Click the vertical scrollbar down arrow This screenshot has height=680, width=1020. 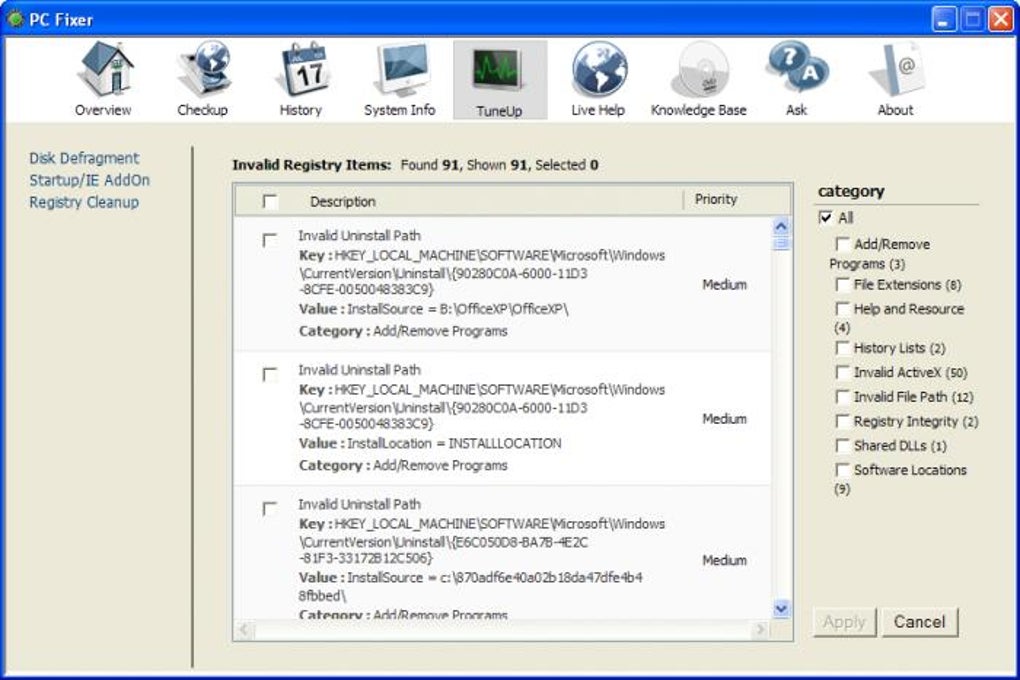pos(781,609)
